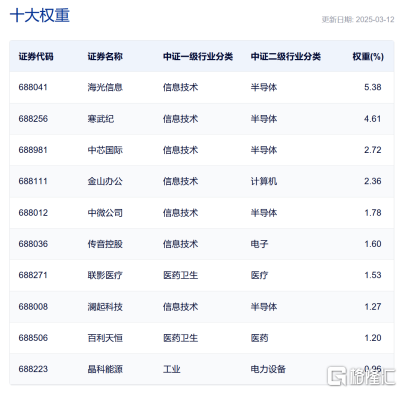This screenshot has height=393, width=402.
Task: Click the 权重(%) column header
Action: click(368, 57)
